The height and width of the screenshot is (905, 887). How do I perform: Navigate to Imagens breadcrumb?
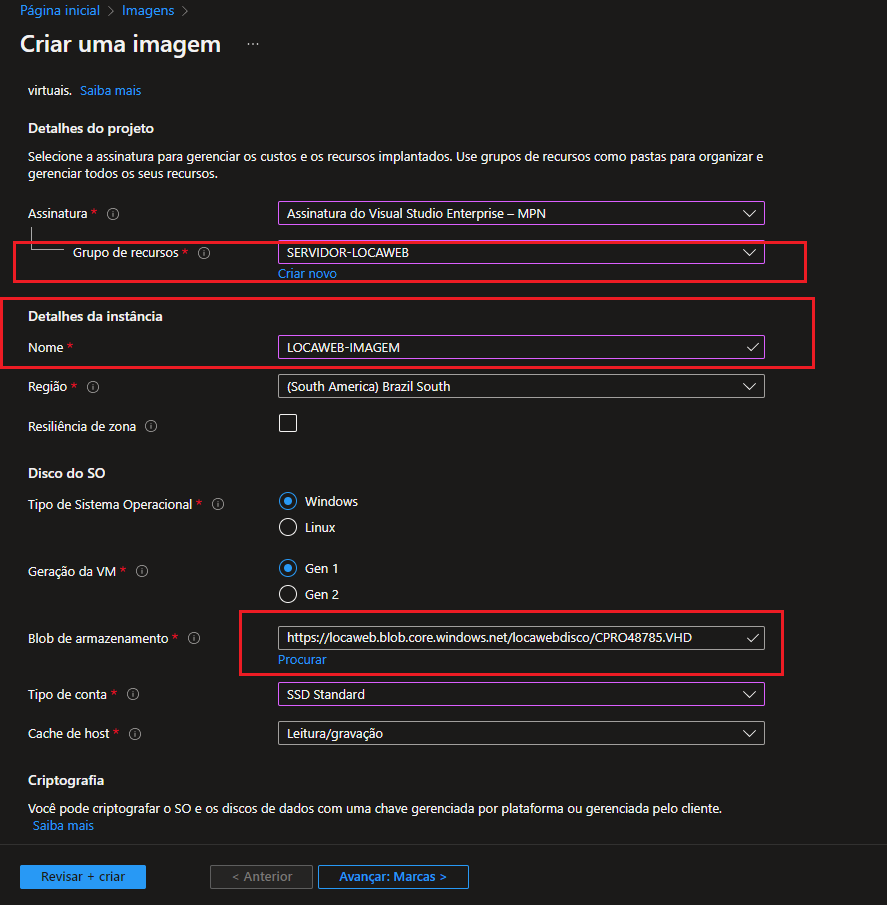click(x=147, y=11)
